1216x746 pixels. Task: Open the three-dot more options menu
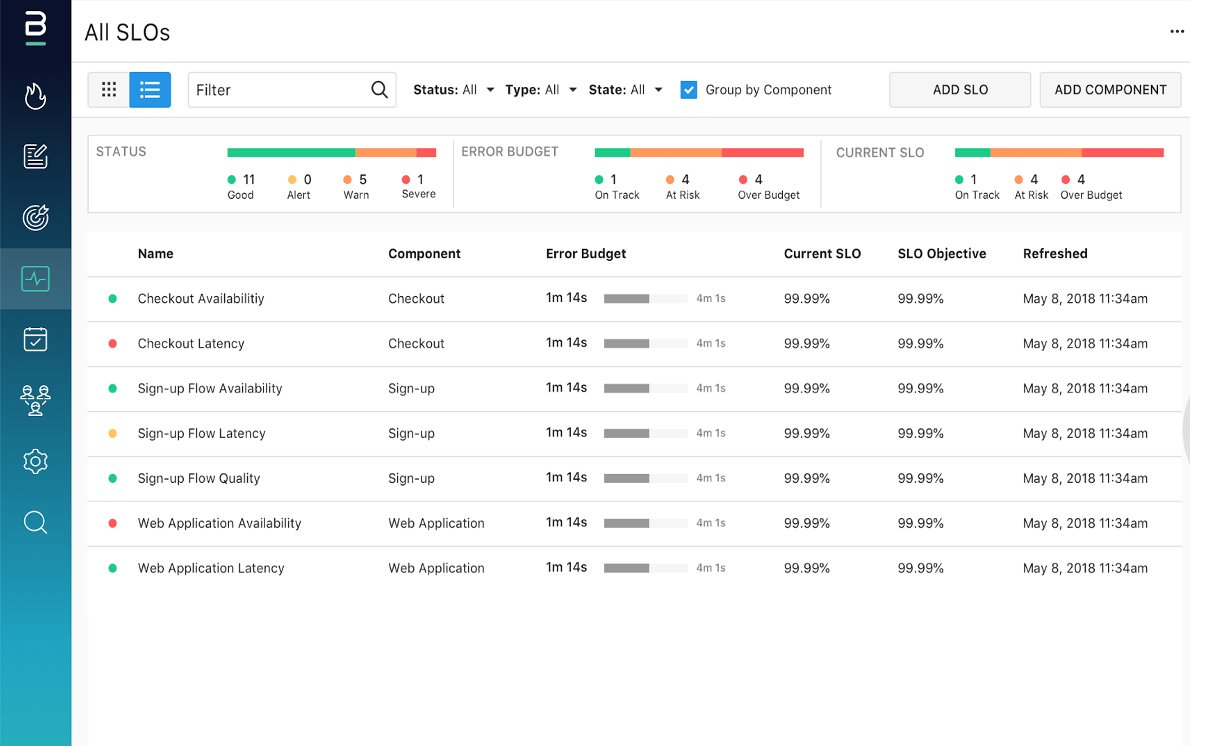pos(1177,32)
